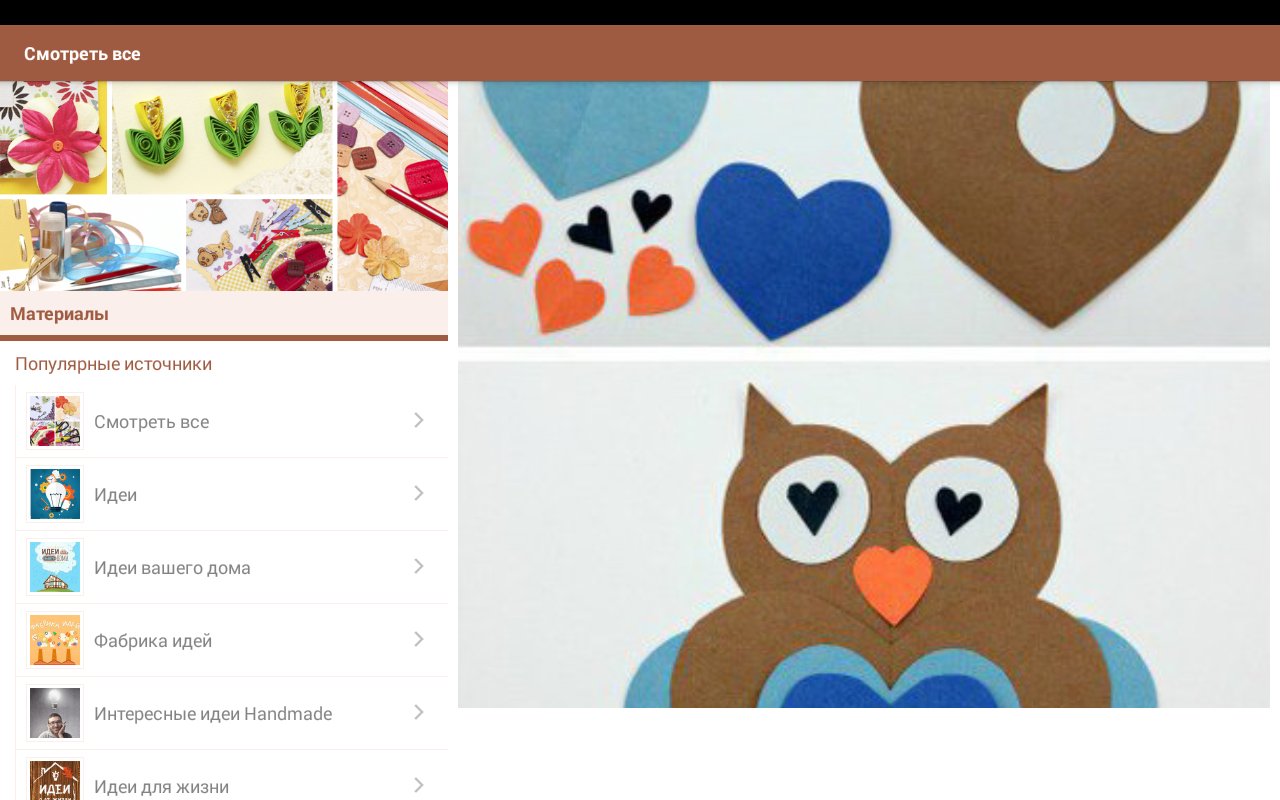The height and width of the screenshot is (800, 1280).
Task: Click the Фабрика идей chevron arrow
Action: (x=419, y=639)
